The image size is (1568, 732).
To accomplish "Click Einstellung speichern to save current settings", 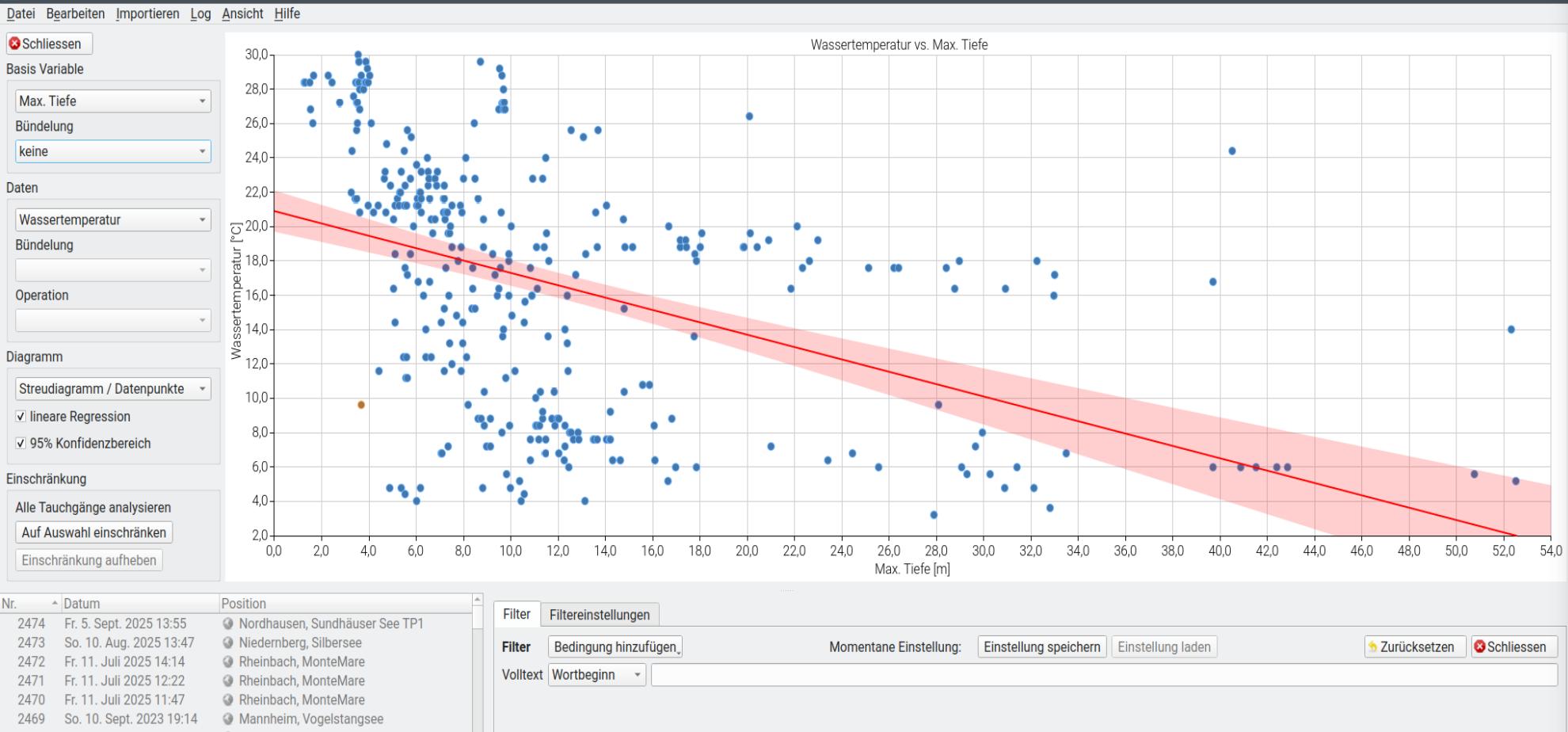I will click(1042, 646).
